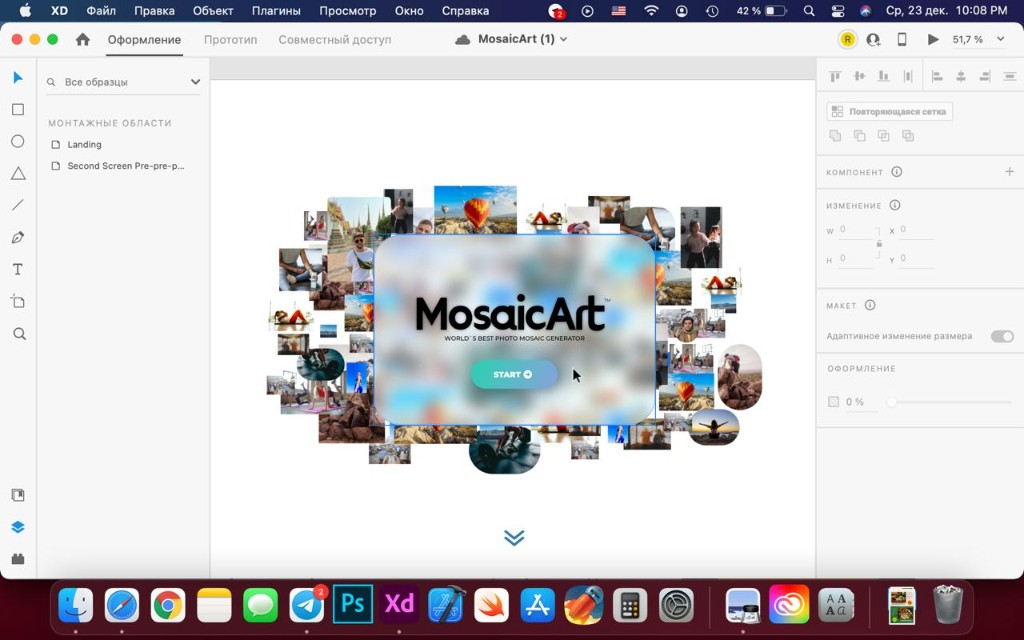Select the Ellipse tool
The width and height of the screenshot is (1024, 640).
18,141
